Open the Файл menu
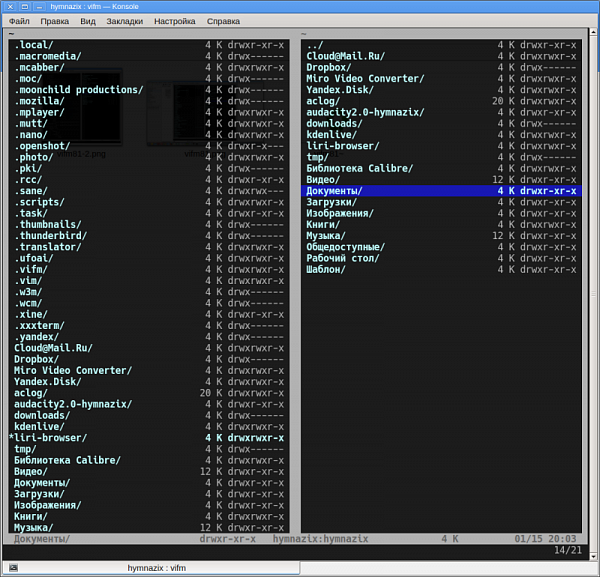 click(19, 21)
